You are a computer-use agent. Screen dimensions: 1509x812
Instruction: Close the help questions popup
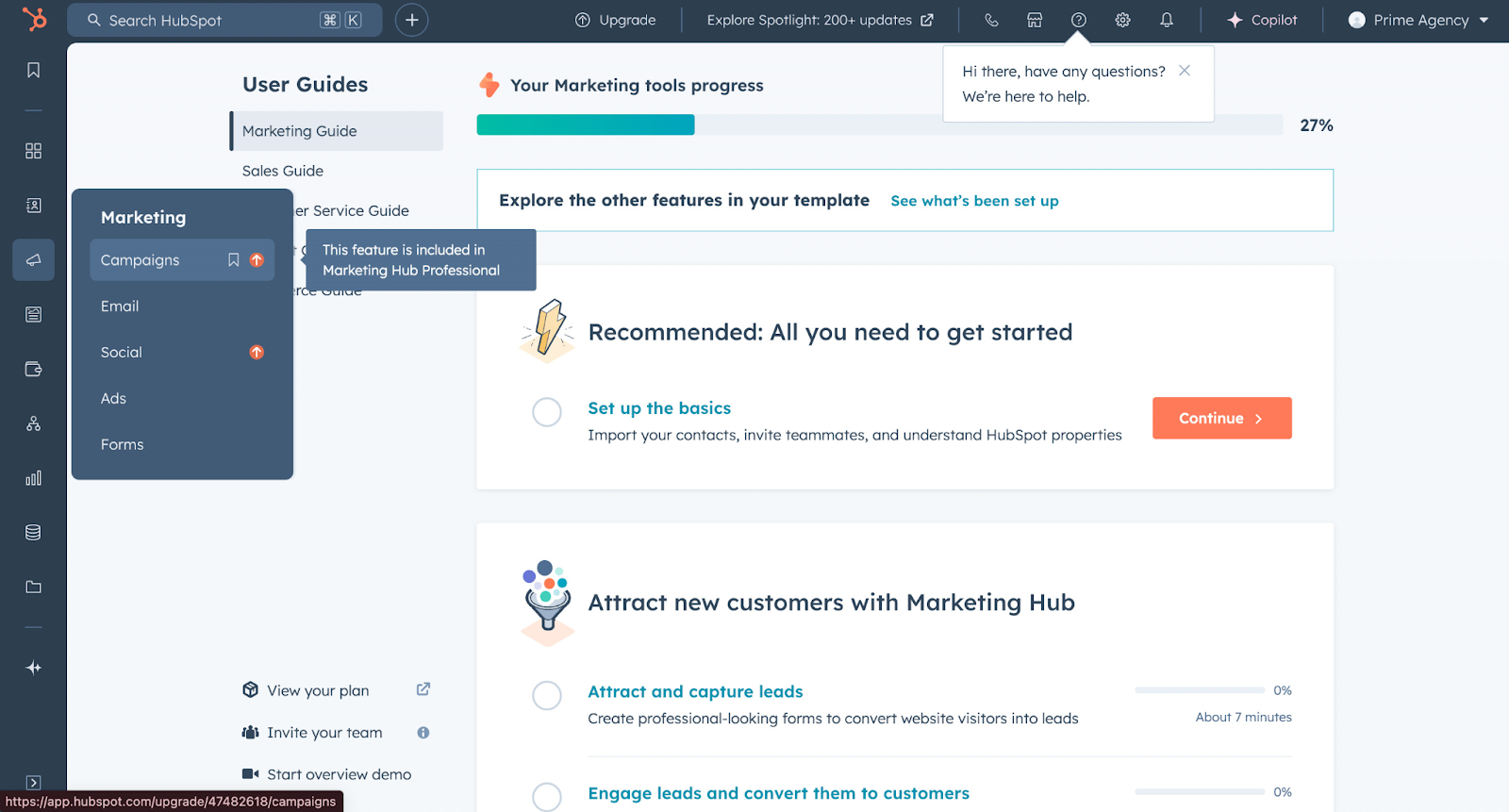[x=1185, y=71]
